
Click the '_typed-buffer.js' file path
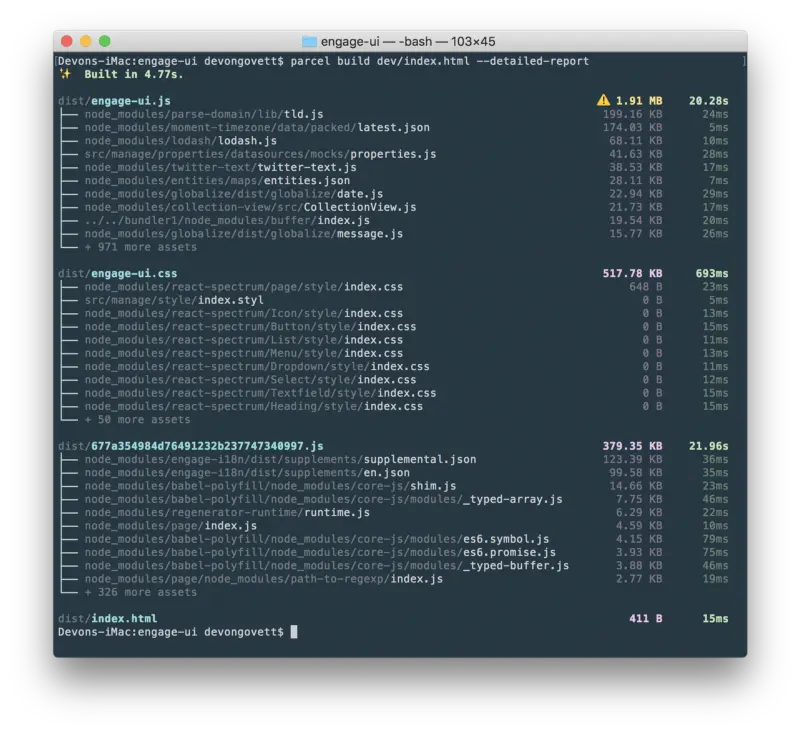click(x=327, y=565)
